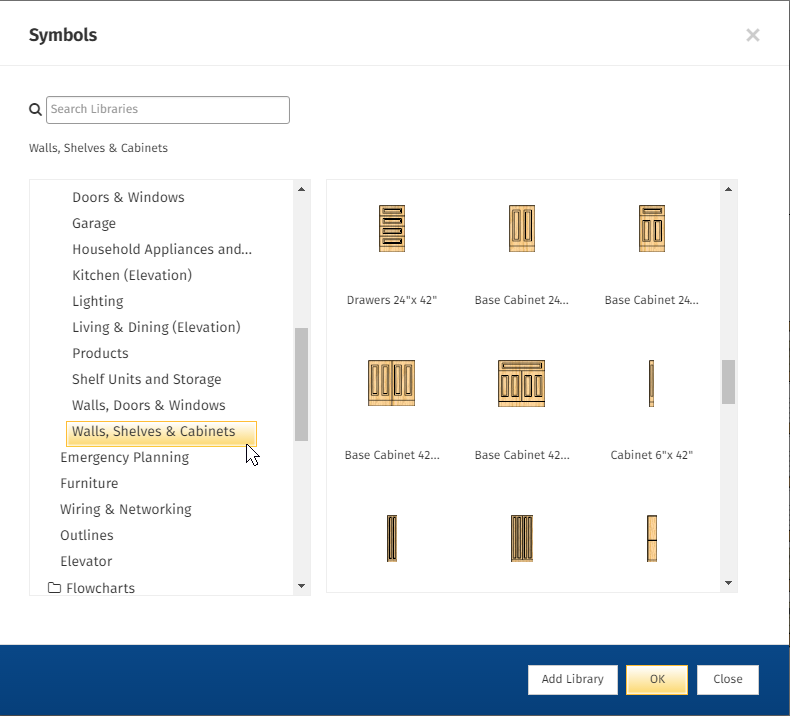
Task: Open the Outlines category
Action: [x=87, y=535]
